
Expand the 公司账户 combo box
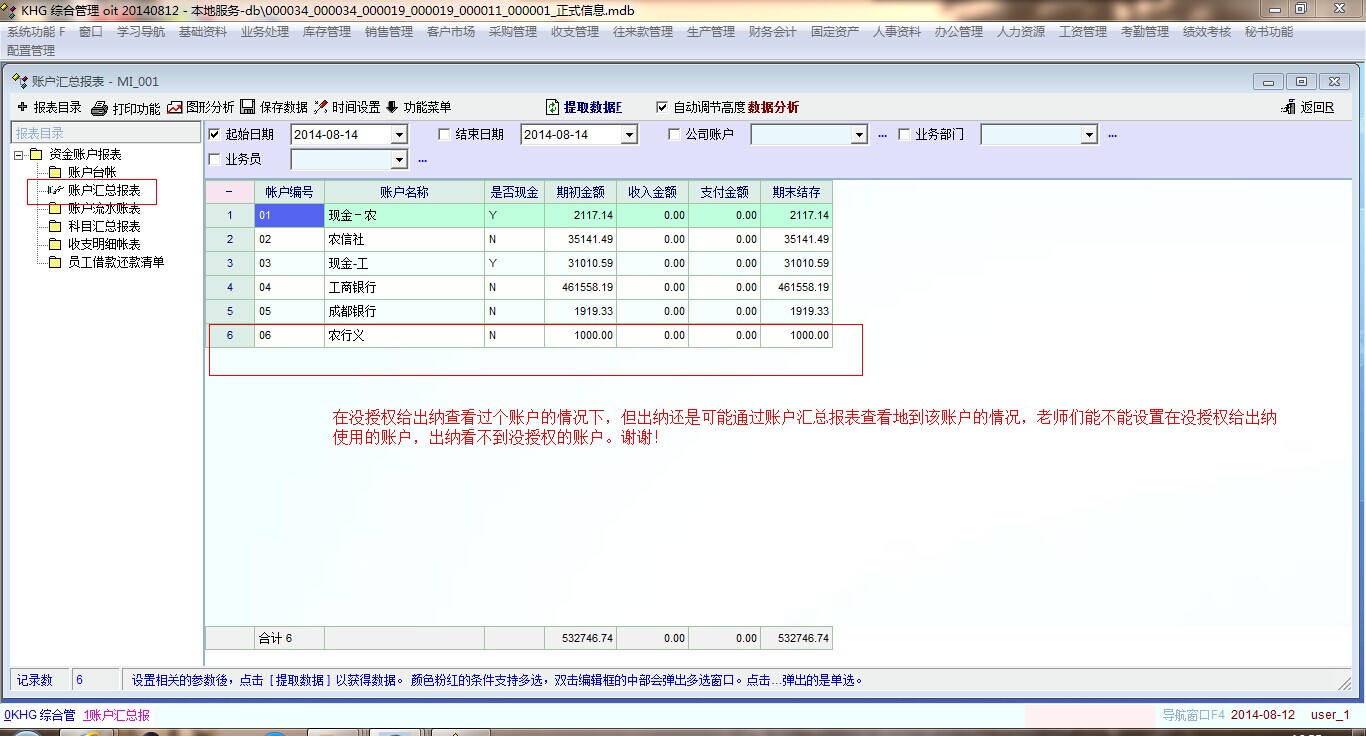pos(858,135)
